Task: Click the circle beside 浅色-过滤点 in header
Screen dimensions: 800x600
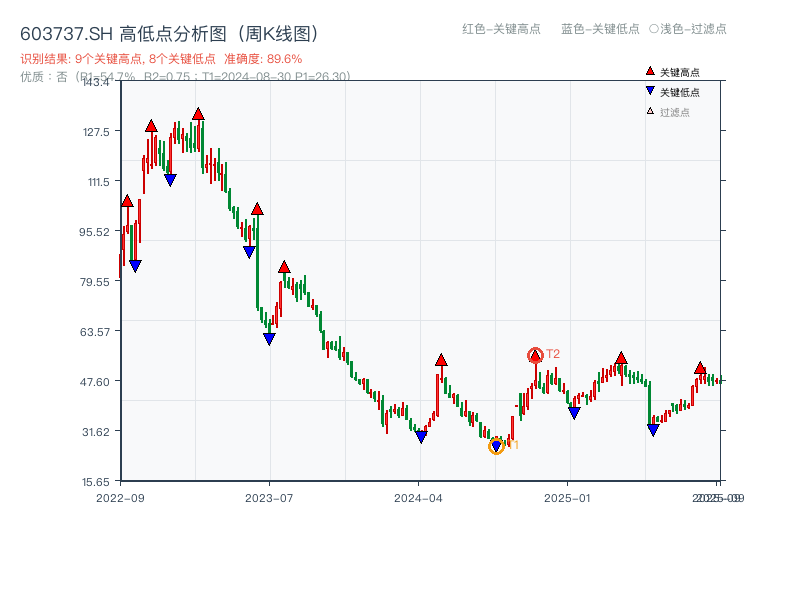Action: tap(653, 29)
